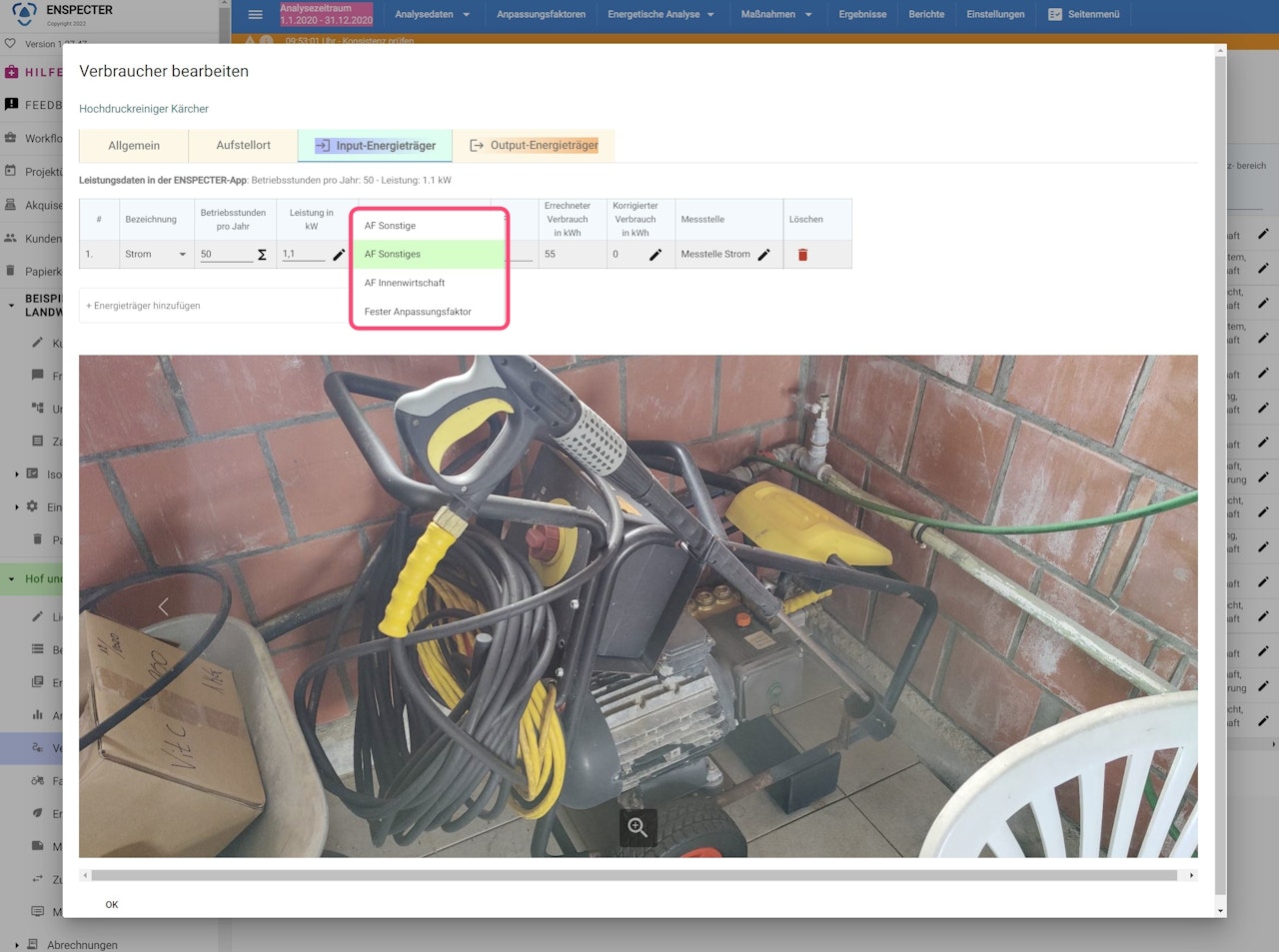Zoom the pressure washer photo
The height and width of the screenshot is (952, 1279).
pos(638,828)
